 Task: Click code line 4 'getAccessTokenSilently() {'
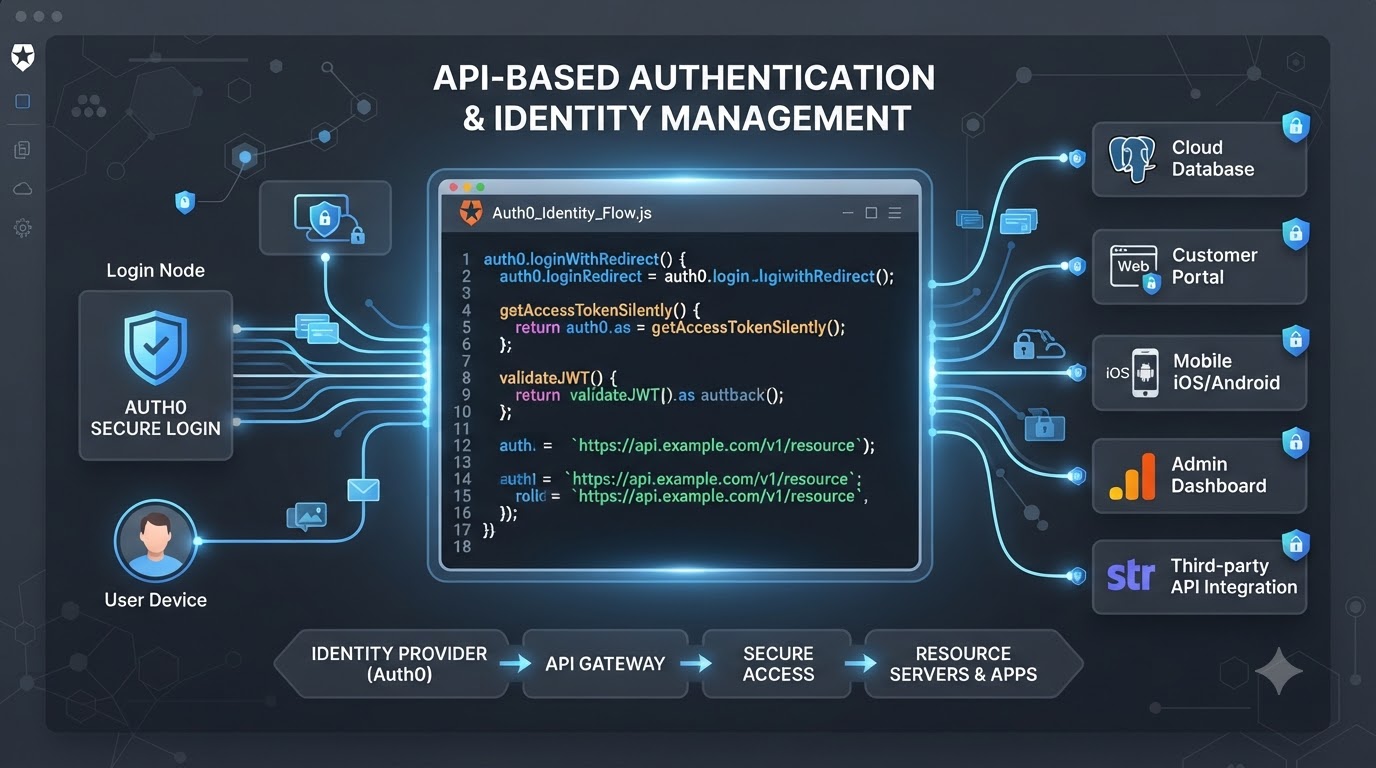point(602,310)
